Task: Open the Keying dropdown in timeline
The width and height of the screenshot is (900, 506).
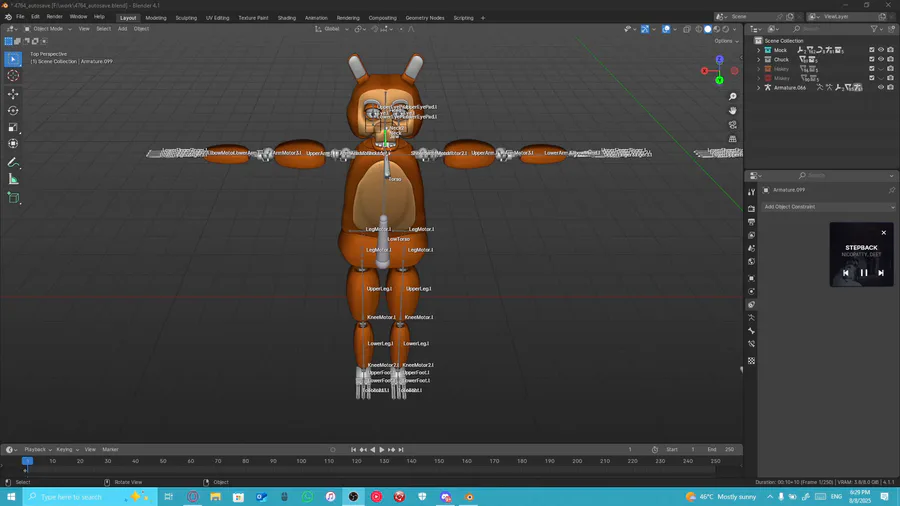Action: pos(67,450)
